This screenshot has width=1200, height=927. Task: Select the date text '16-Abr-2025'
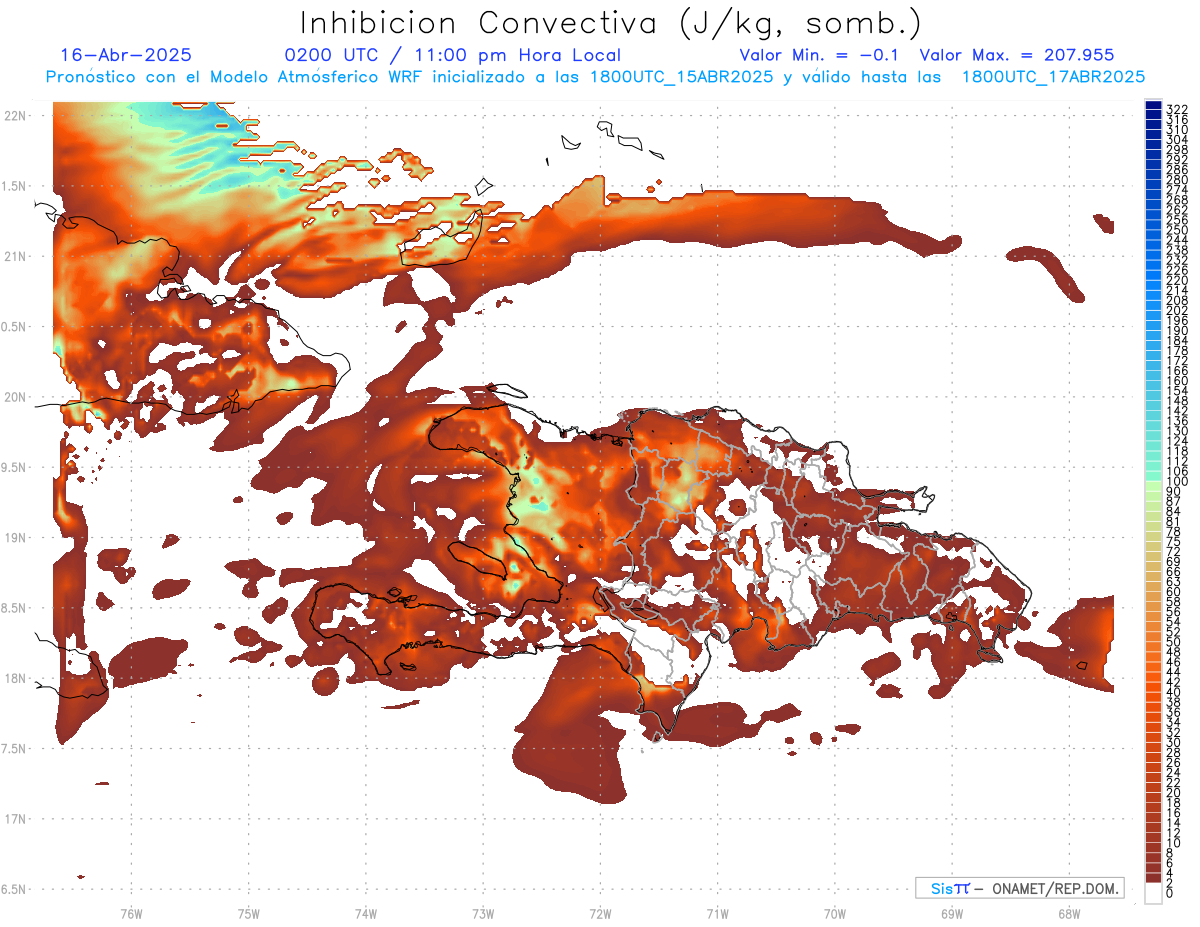click(126, 55)
